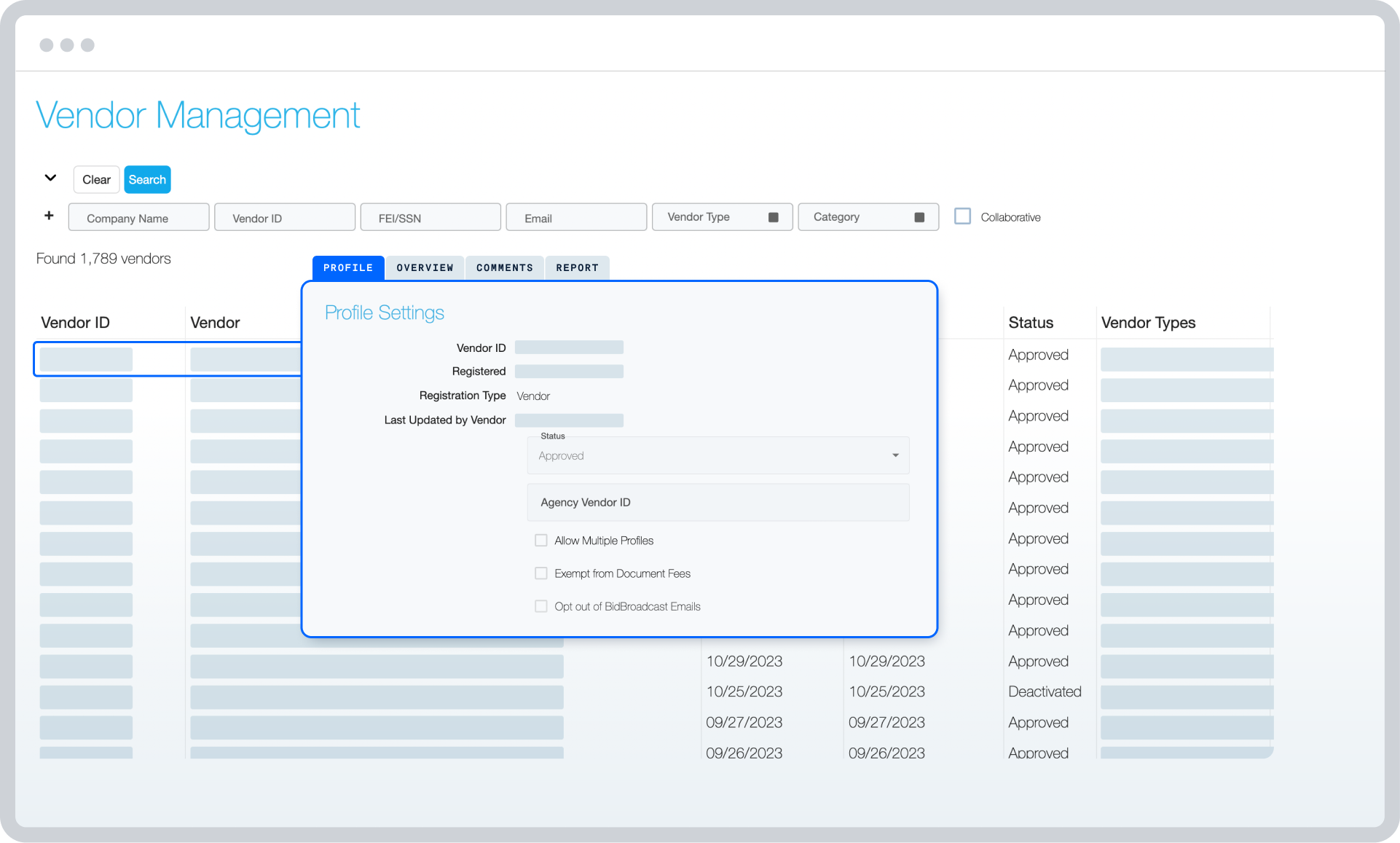
Task: Open the Status dropdown arrow icon
Action: [895, 455]
